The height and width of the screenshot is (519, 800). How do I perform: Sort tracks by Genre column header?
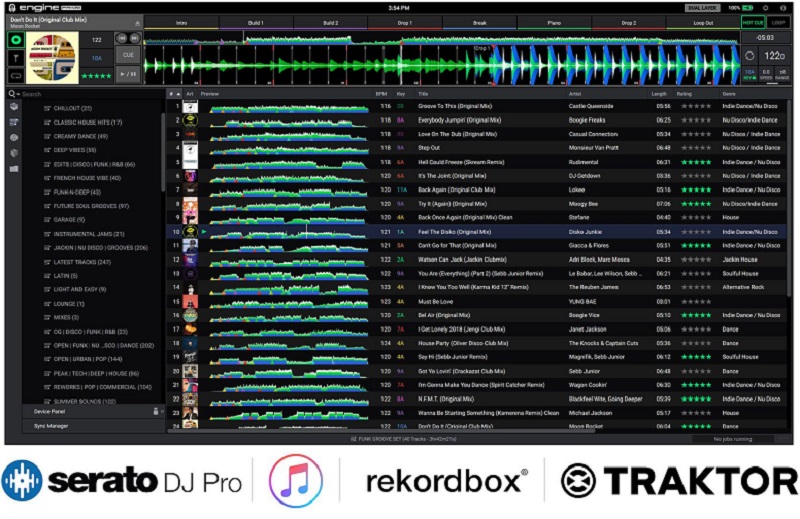pyautogui.click(x=729, y=94)
